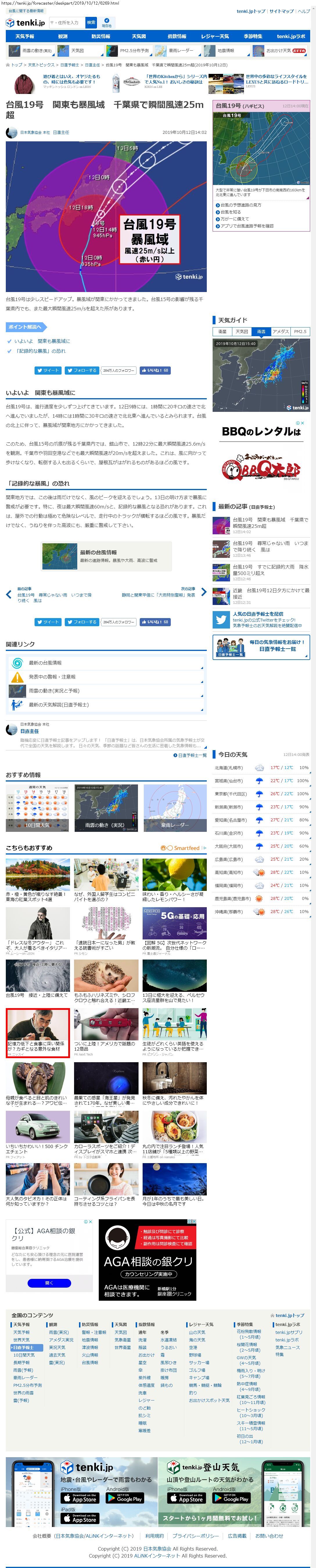Open the tenki.jpラボ navigation tab

pos(291,37)
